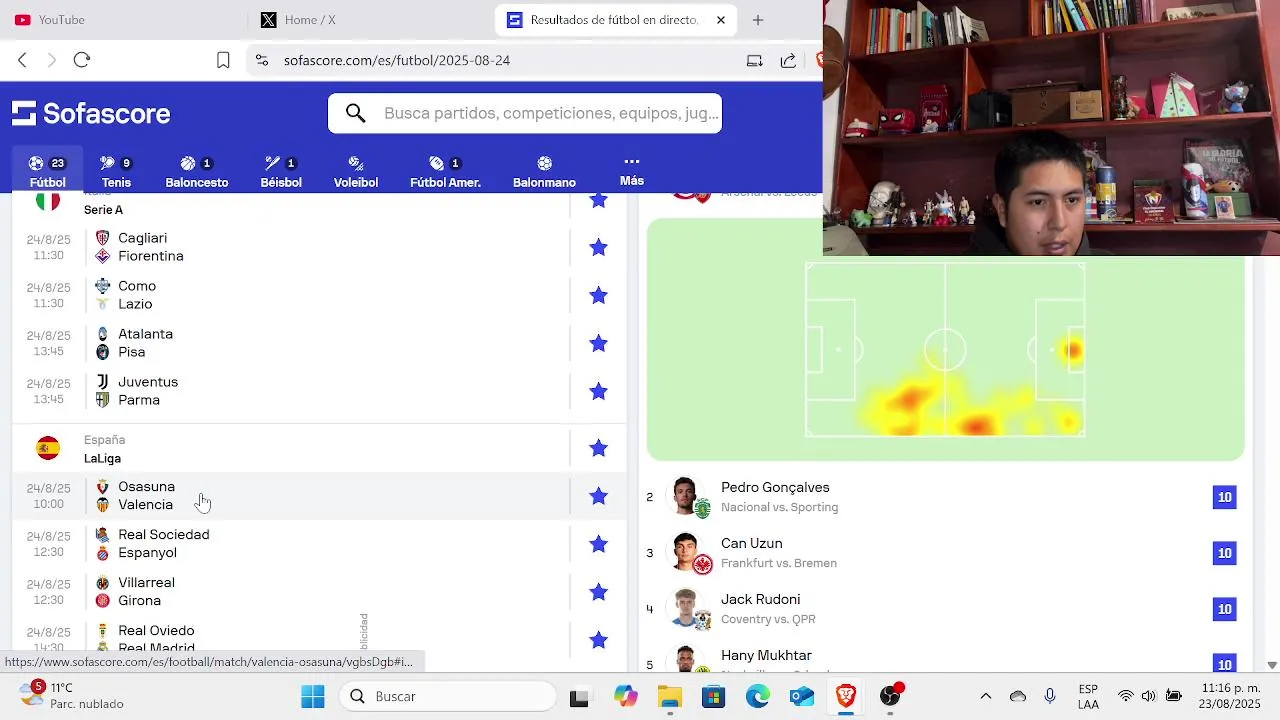Toggle favorite star for Osasuna vs Valencia
This screenshot has width=1280, height=720.
click(598, 496)
